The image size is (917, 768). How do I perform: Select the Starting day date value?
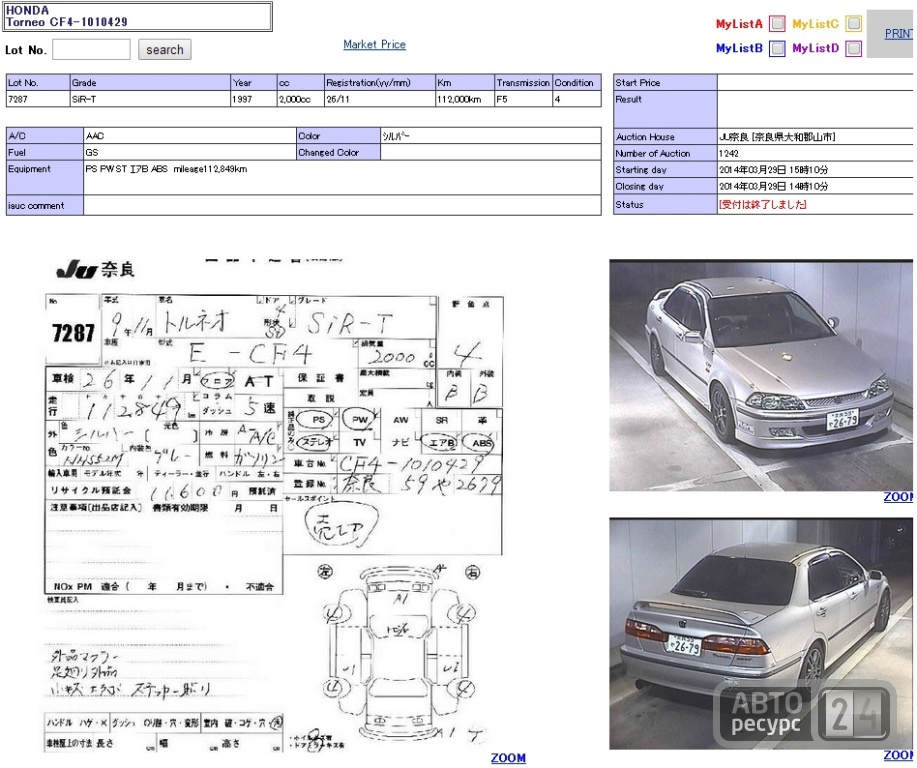(x=774, y=170)
